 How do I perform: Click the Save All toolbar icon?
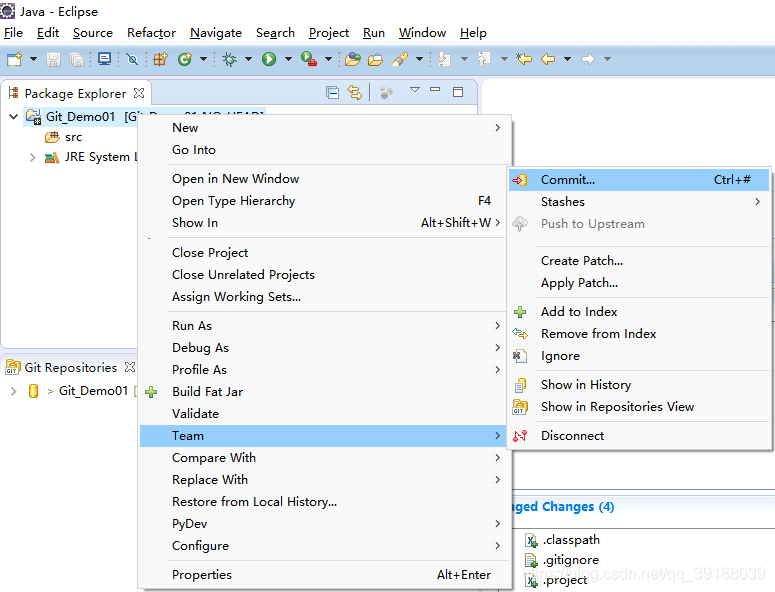pos(77,59)
